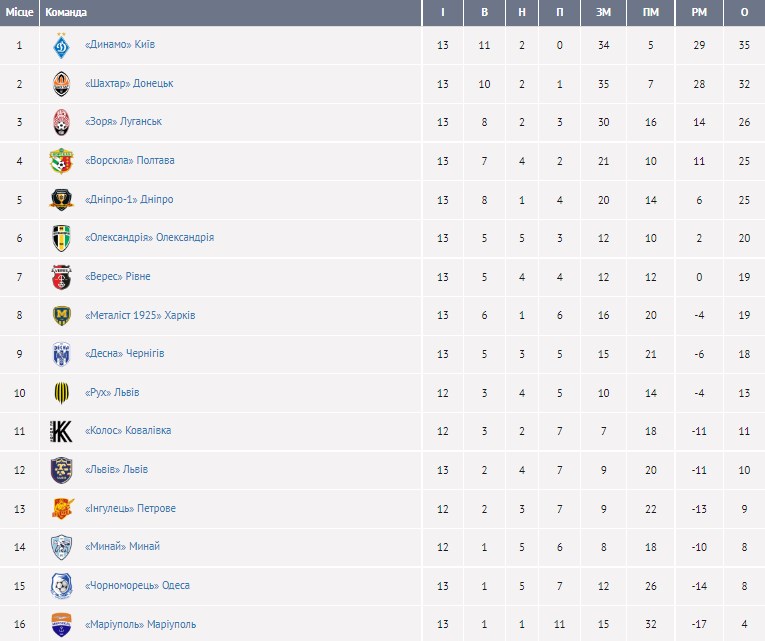Click the Mariupol club logo

coord(61,624)
